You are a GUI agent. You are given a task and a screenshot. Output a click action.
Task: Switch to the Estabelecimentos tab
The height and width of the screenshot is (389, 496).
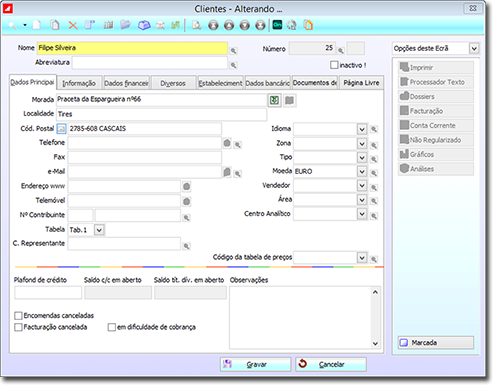[x=220, y=83]
